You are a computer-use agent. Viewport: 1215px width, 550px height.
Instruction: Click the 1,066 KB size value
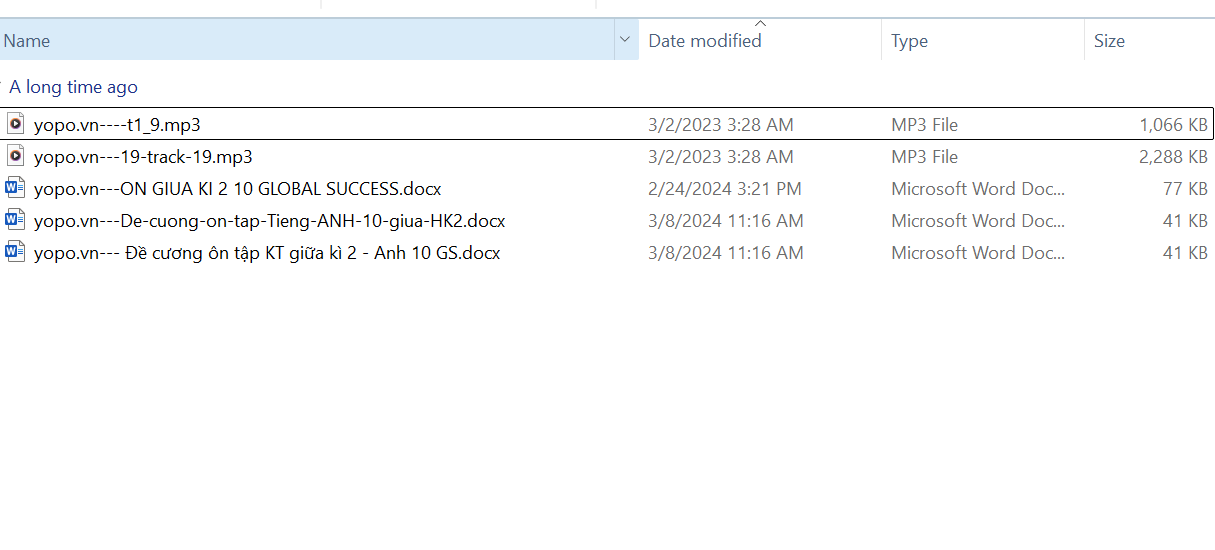click(1173, 125)
